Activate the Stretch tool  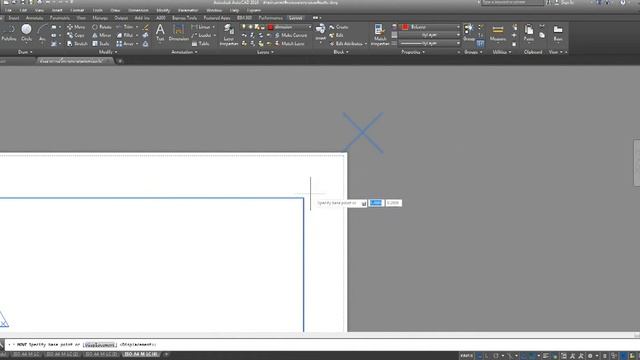coord(78,43)
